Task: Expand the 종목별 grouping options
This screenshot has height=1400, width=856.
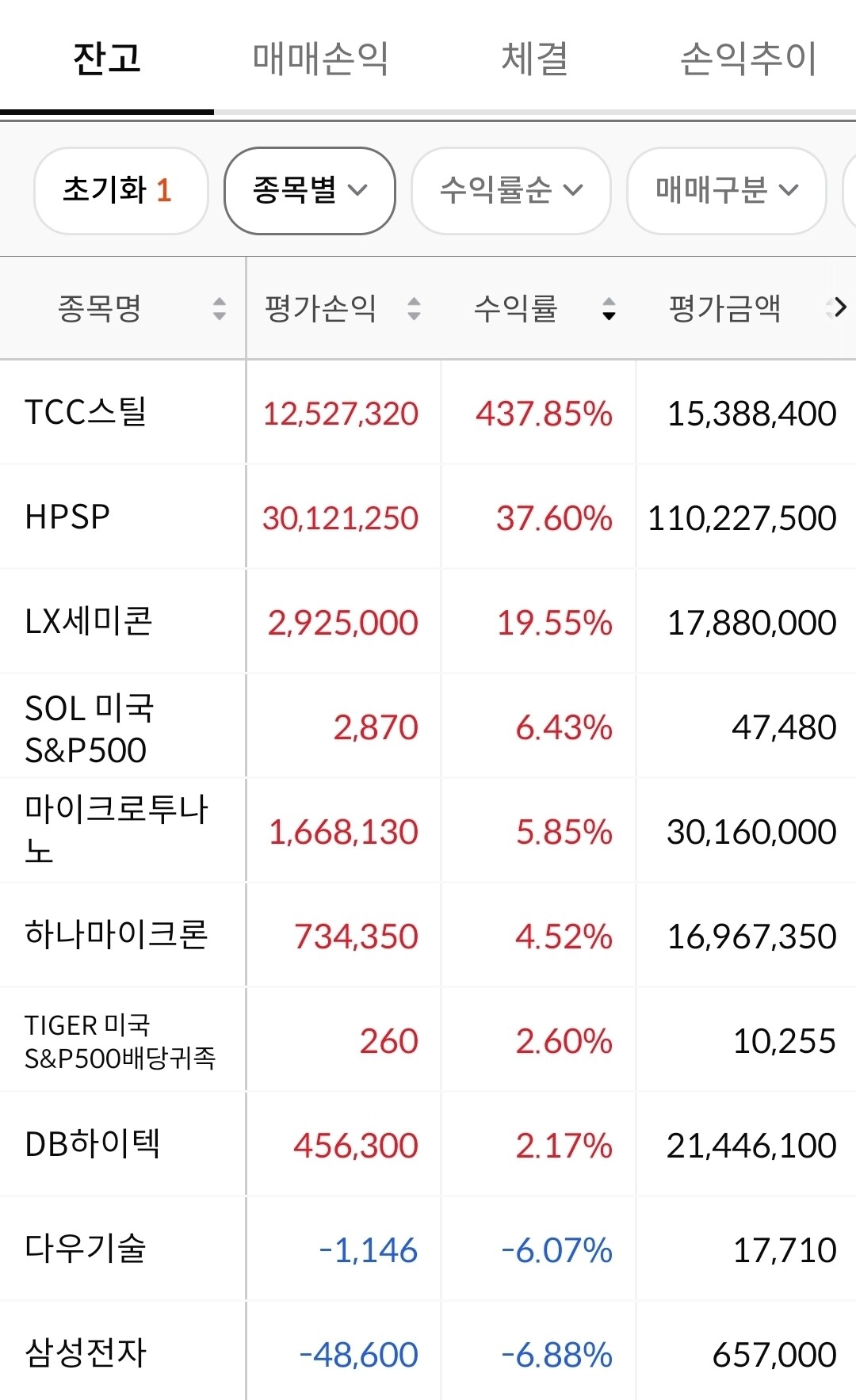Action: (x=309, y=191)
